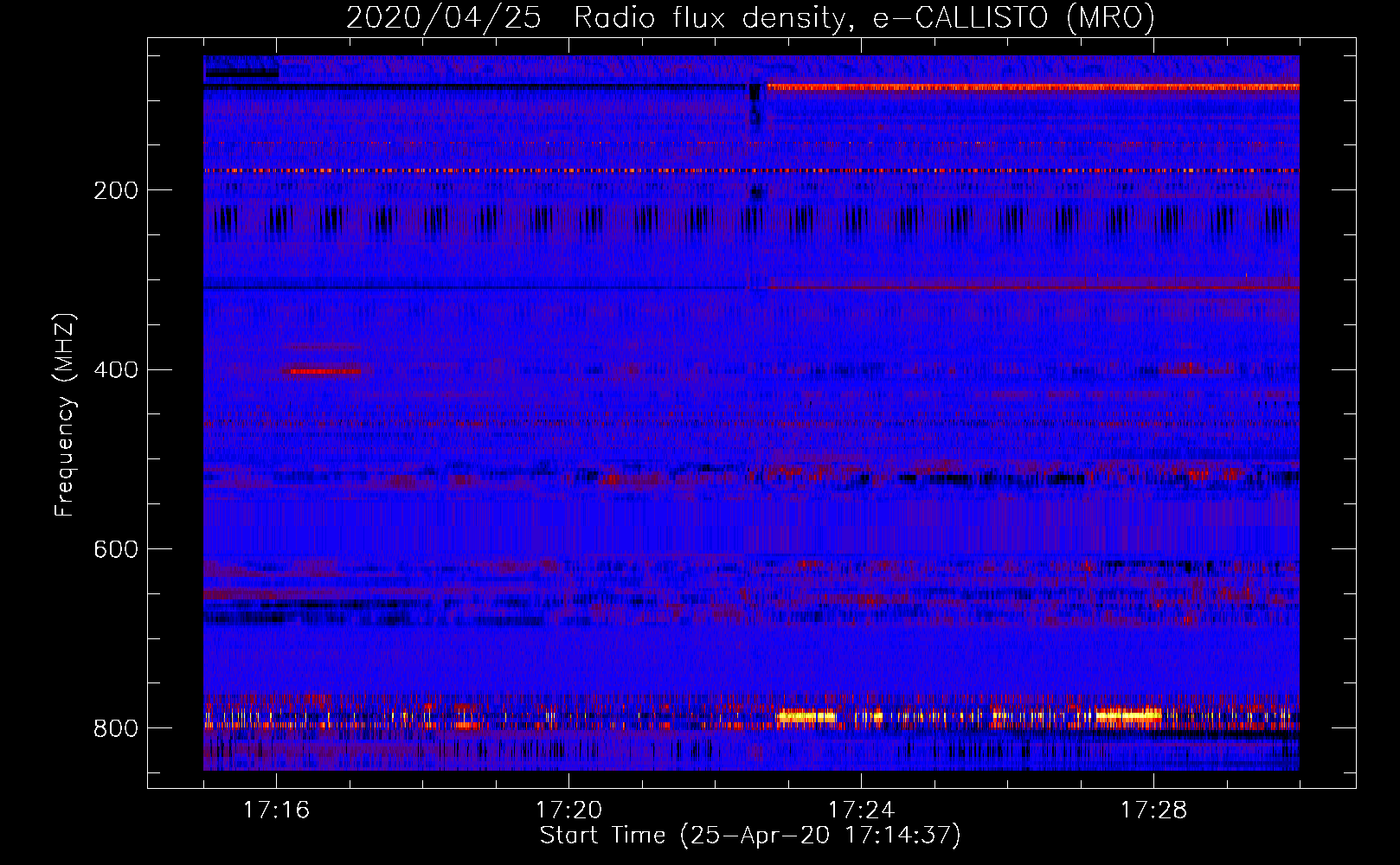
Task: Click the short red burst near 400 MHz
Action: coord(325,371)
